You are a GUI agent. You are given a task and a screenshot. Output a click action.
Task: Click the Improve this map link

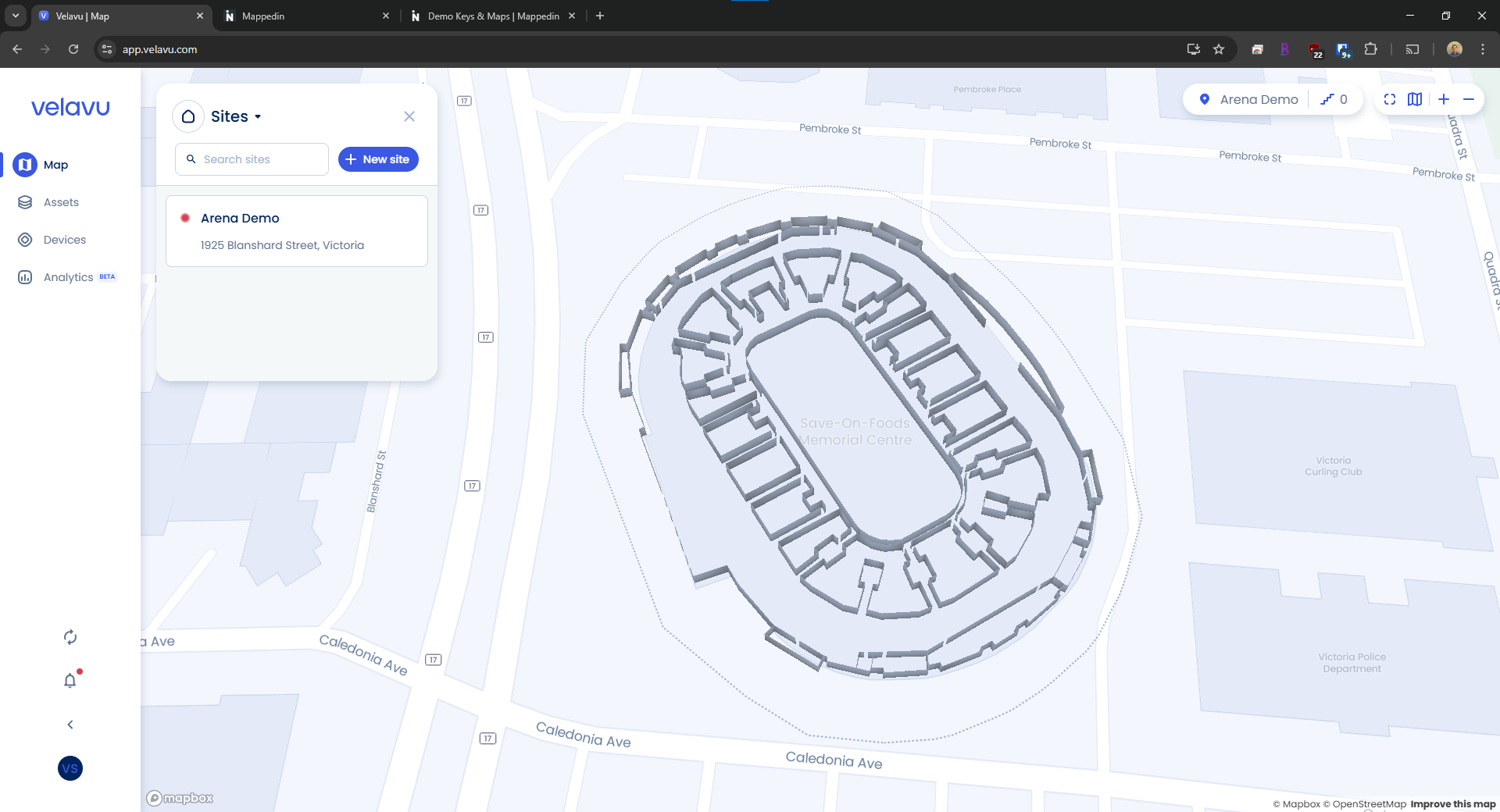click(1452, 803)
